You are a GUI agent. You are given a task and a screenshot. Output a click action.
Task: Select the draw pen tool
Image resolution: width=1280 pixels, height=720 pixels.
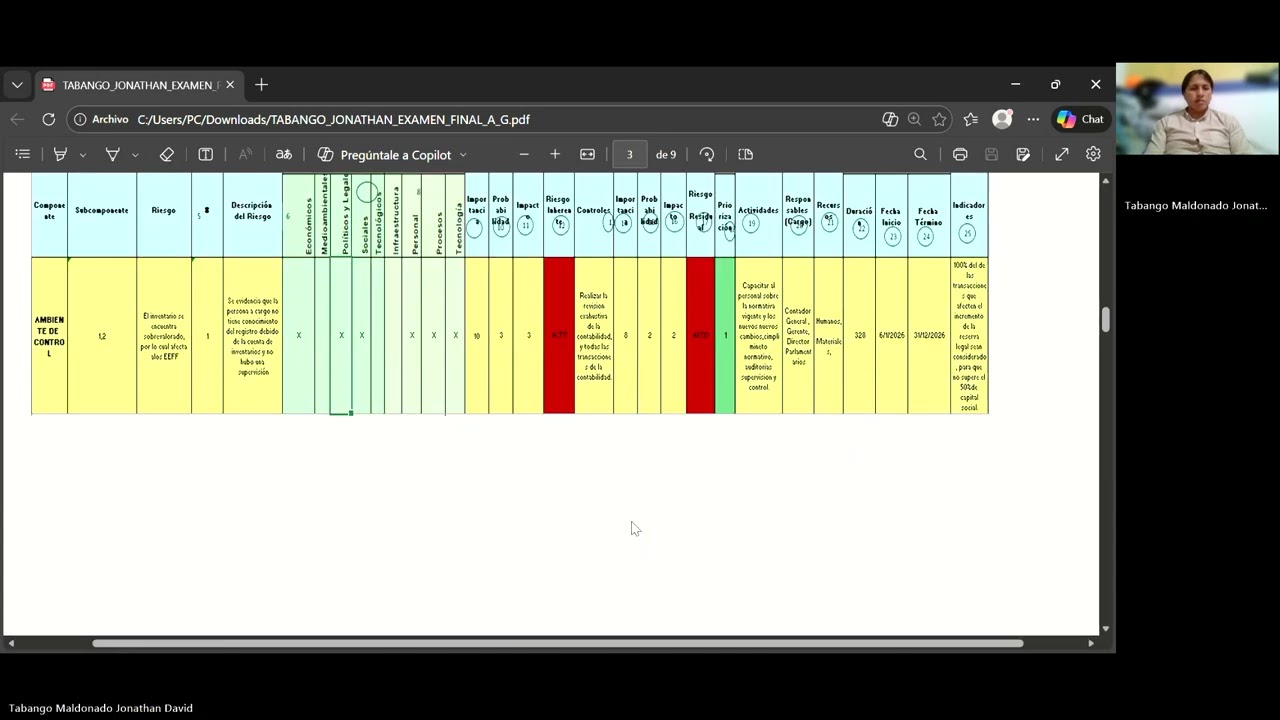[113, 154]
